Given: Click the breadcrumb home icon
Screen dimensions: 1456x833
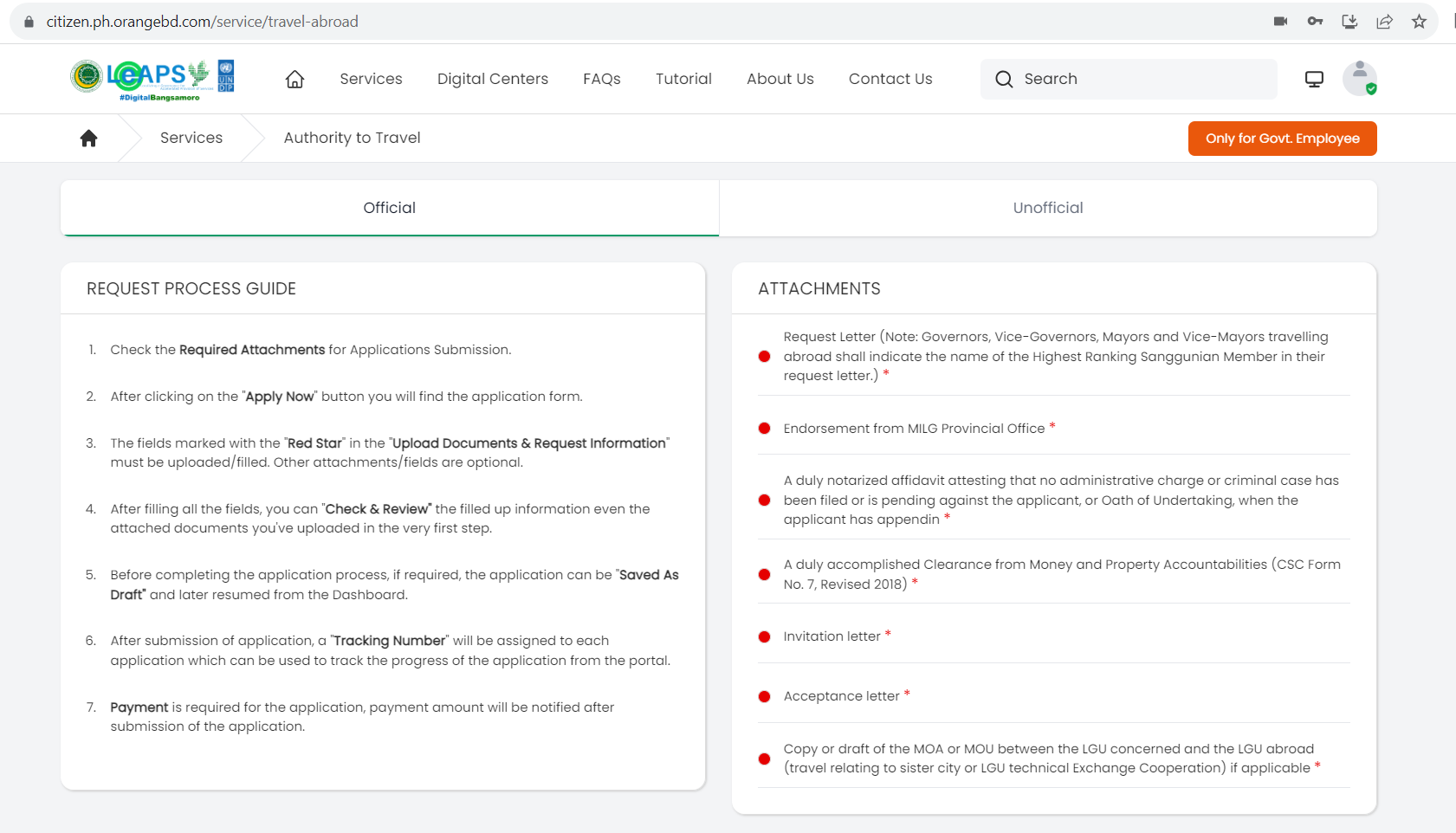Looking at the screenshot, I should (x=88, y=138).
